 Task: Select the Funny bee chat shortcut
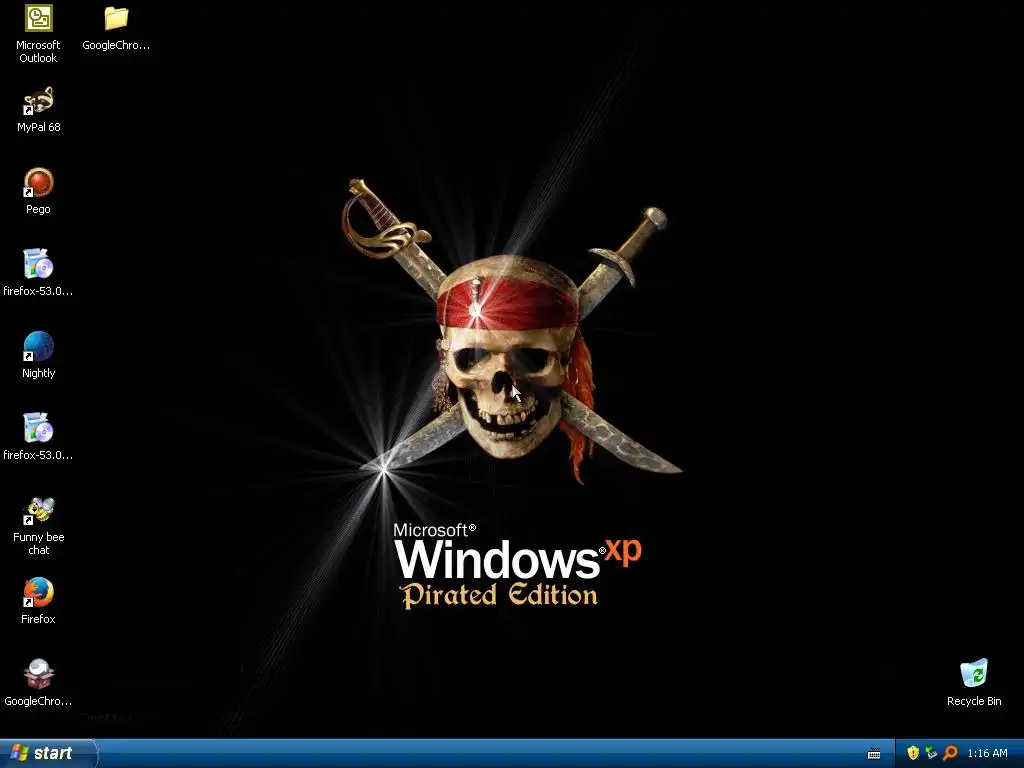[38, 510]
